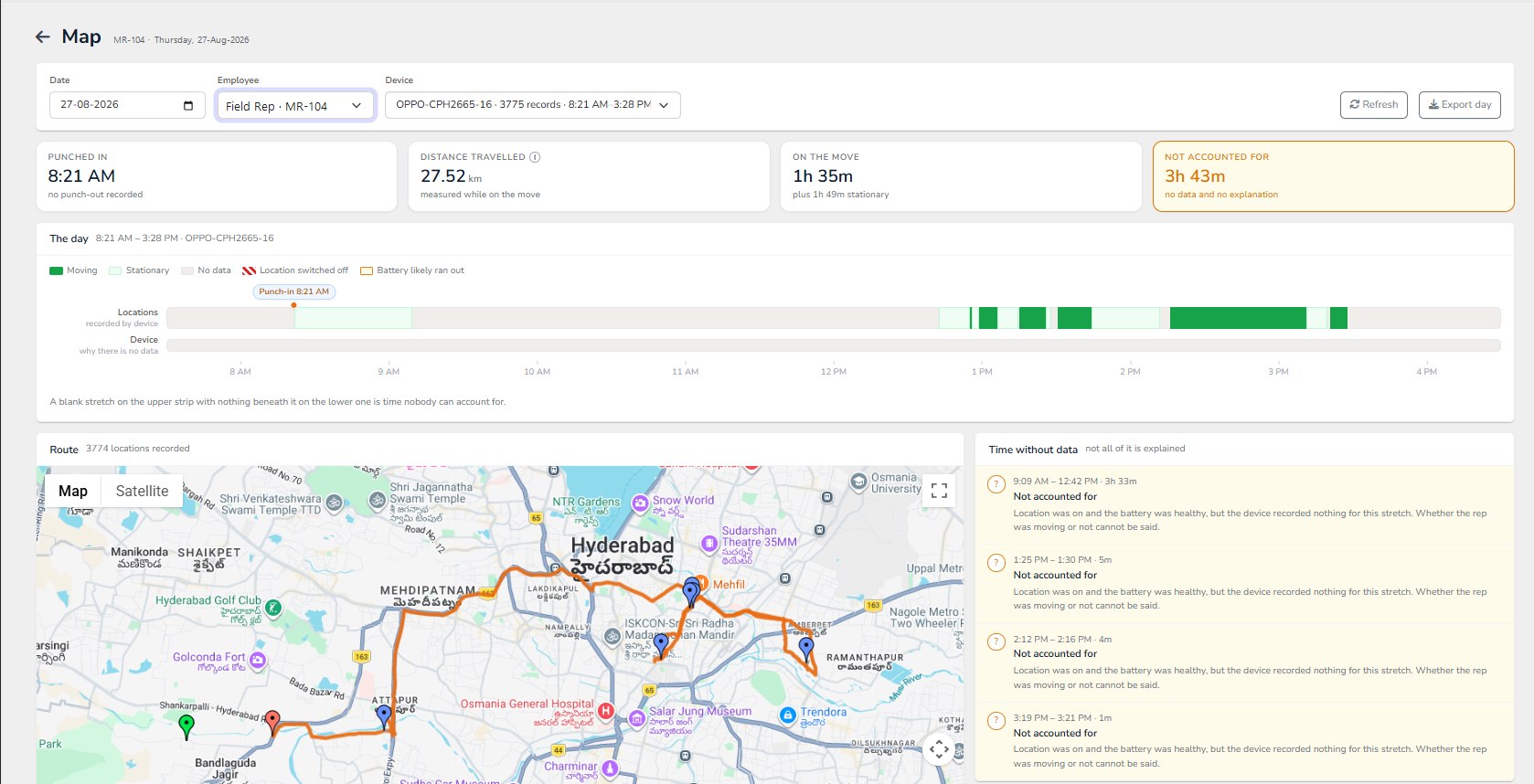Select the green start pin on the map
The image size is (1534, 784).
186,726
